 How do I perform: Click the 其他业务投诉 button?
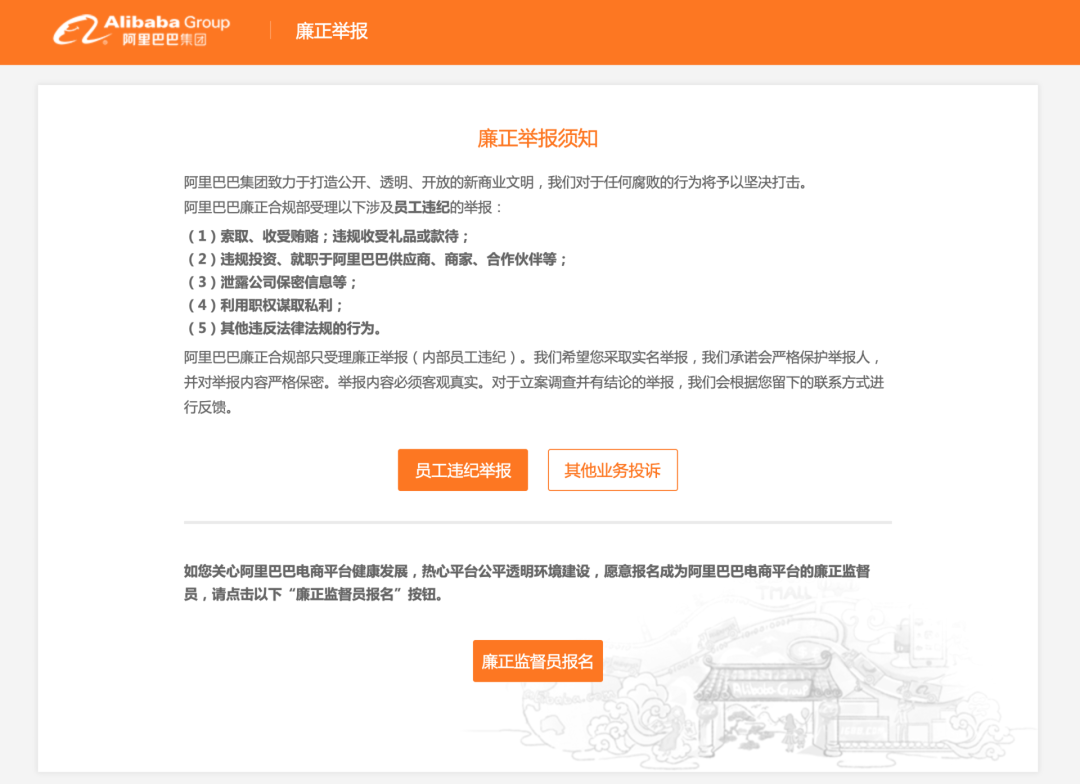click(x=612, y=470)
